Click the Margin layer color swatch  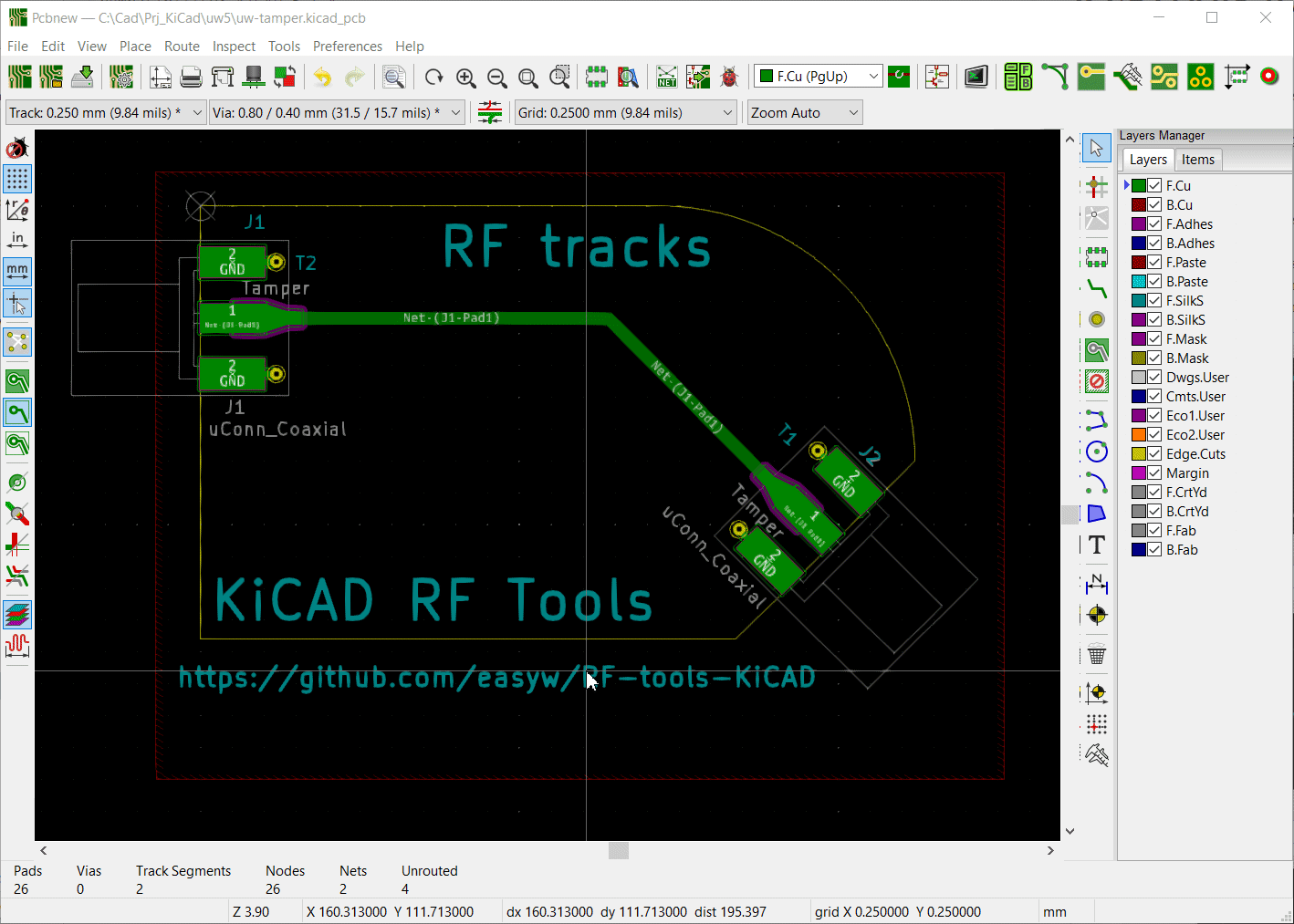1139,473
